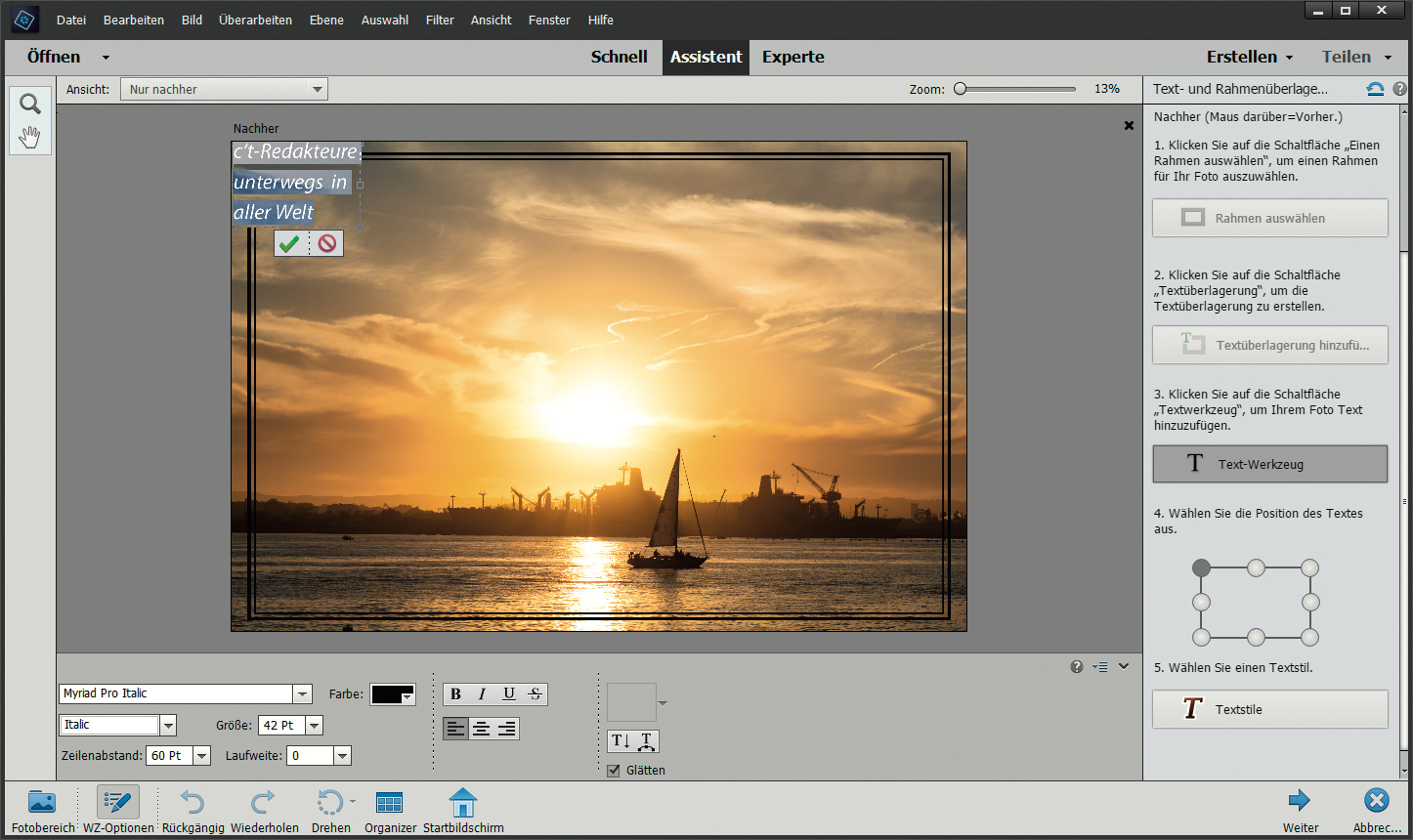Select the Zoom magnifier tool

click(x=30, y=105)
